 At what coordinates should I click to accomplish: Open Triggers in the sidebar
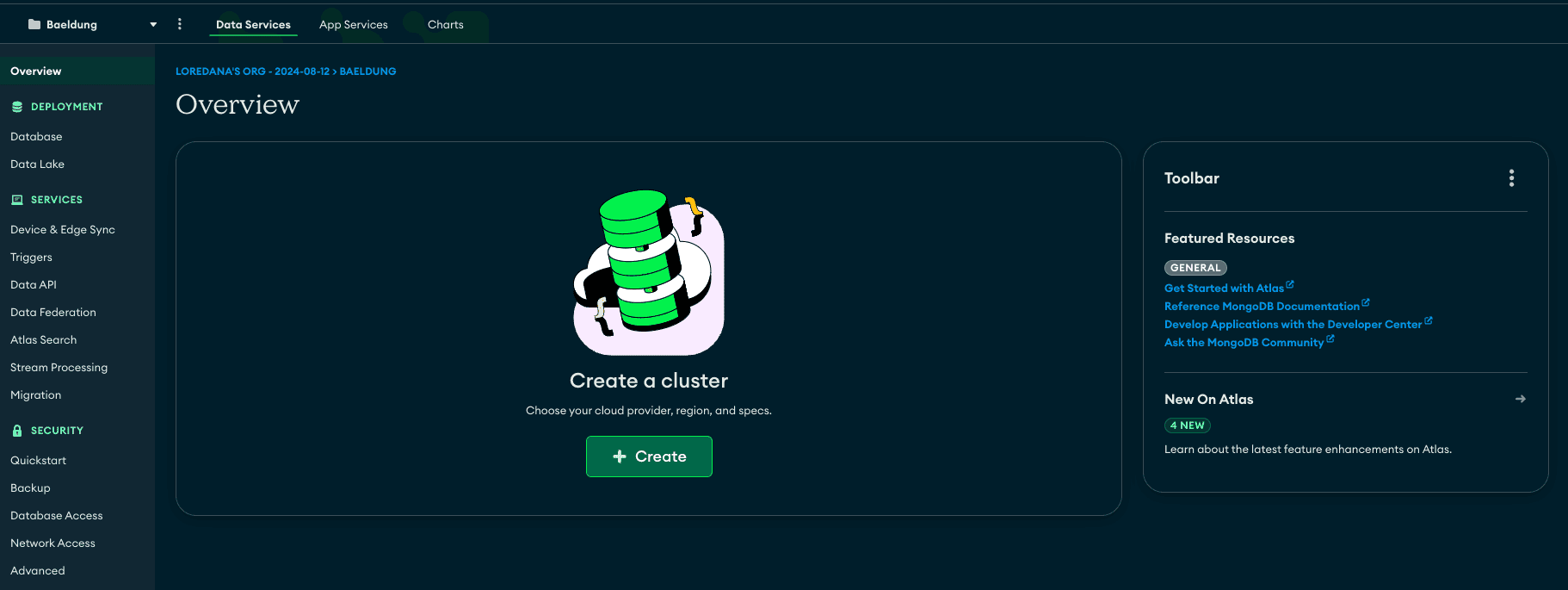point(31,257)
